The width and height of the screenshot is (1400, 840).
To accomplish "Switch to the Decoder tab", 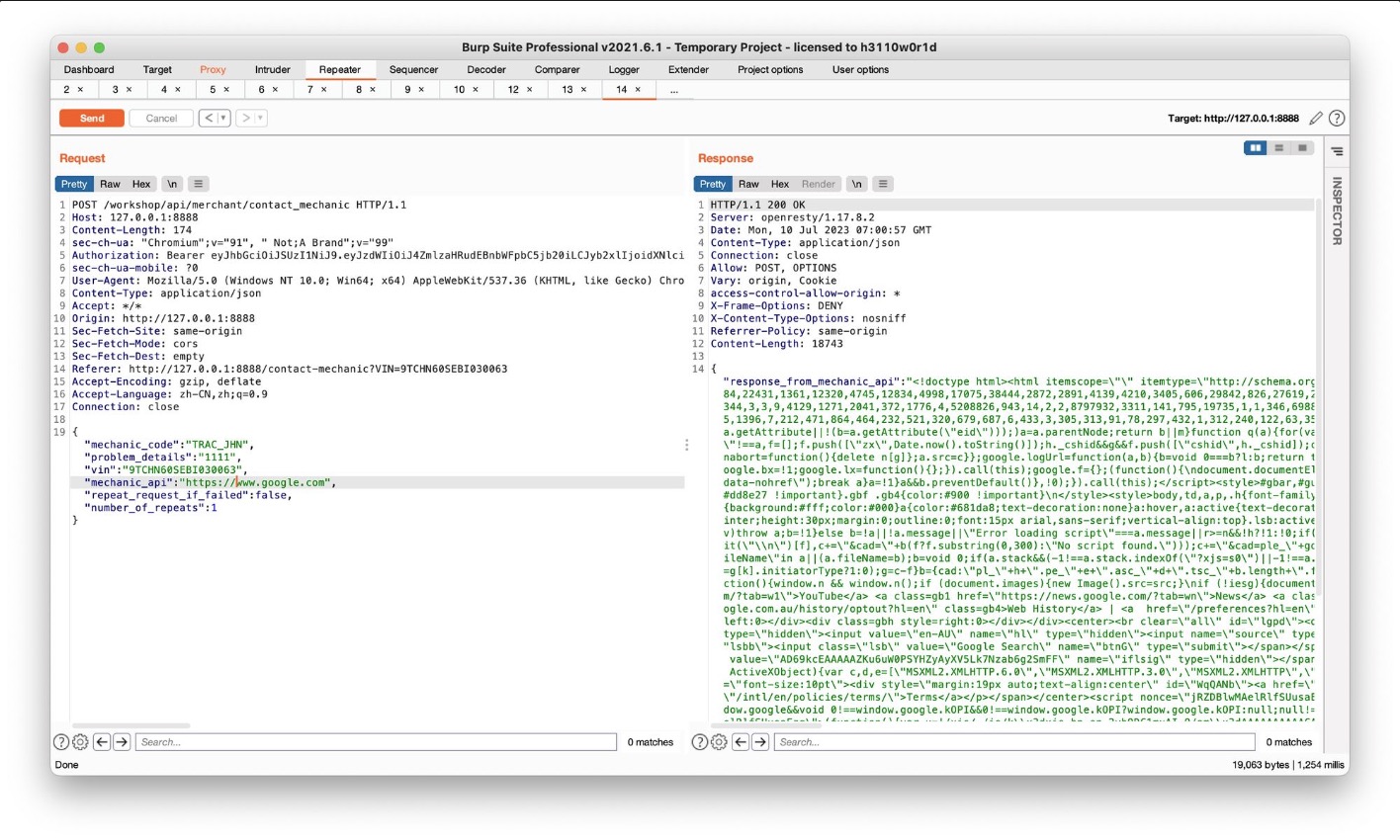I will [x=486, y=70].
